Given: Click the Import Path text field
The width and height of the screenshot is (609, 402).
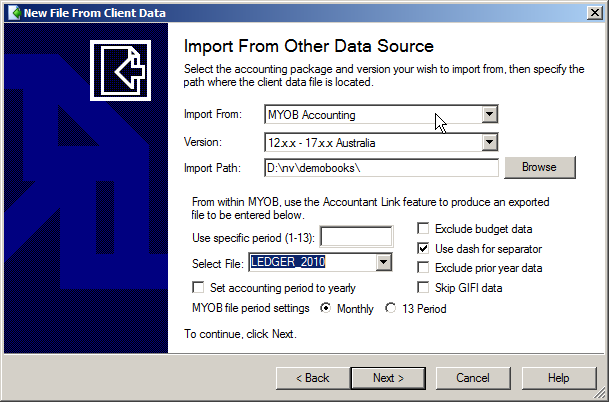Looking at the screenshot, I should pyautogui.click(x=380, y=167).
